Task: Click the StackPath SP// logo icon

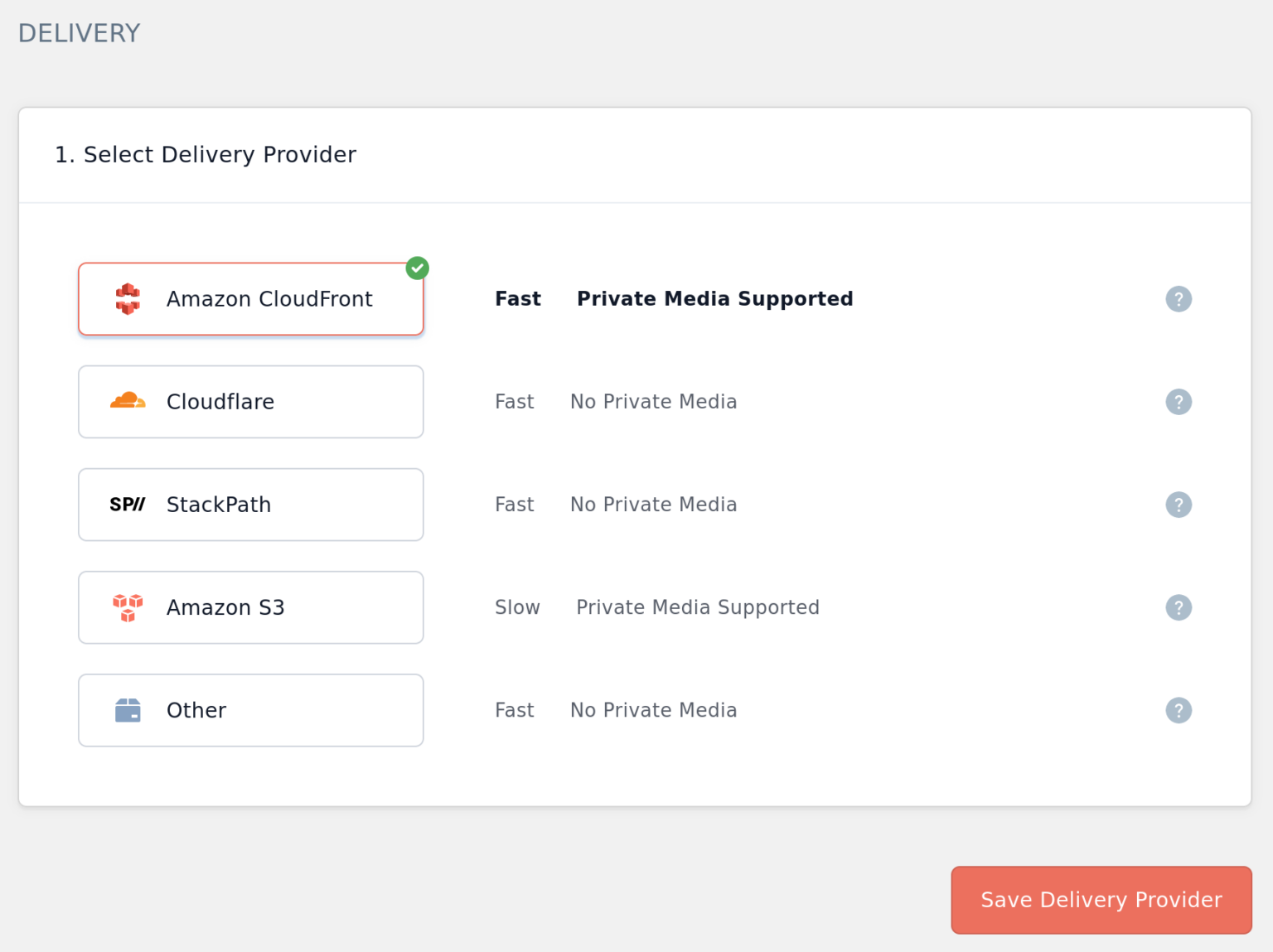Action: tap(127, 505)
